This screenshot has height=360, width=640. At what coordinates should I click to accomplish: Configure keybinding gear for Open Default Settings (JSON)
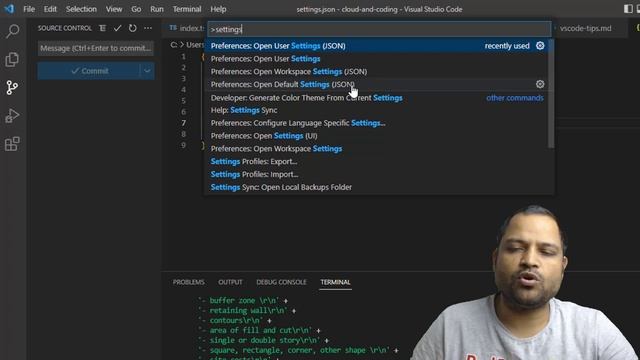pyautogui.click(x=540, y=84)
